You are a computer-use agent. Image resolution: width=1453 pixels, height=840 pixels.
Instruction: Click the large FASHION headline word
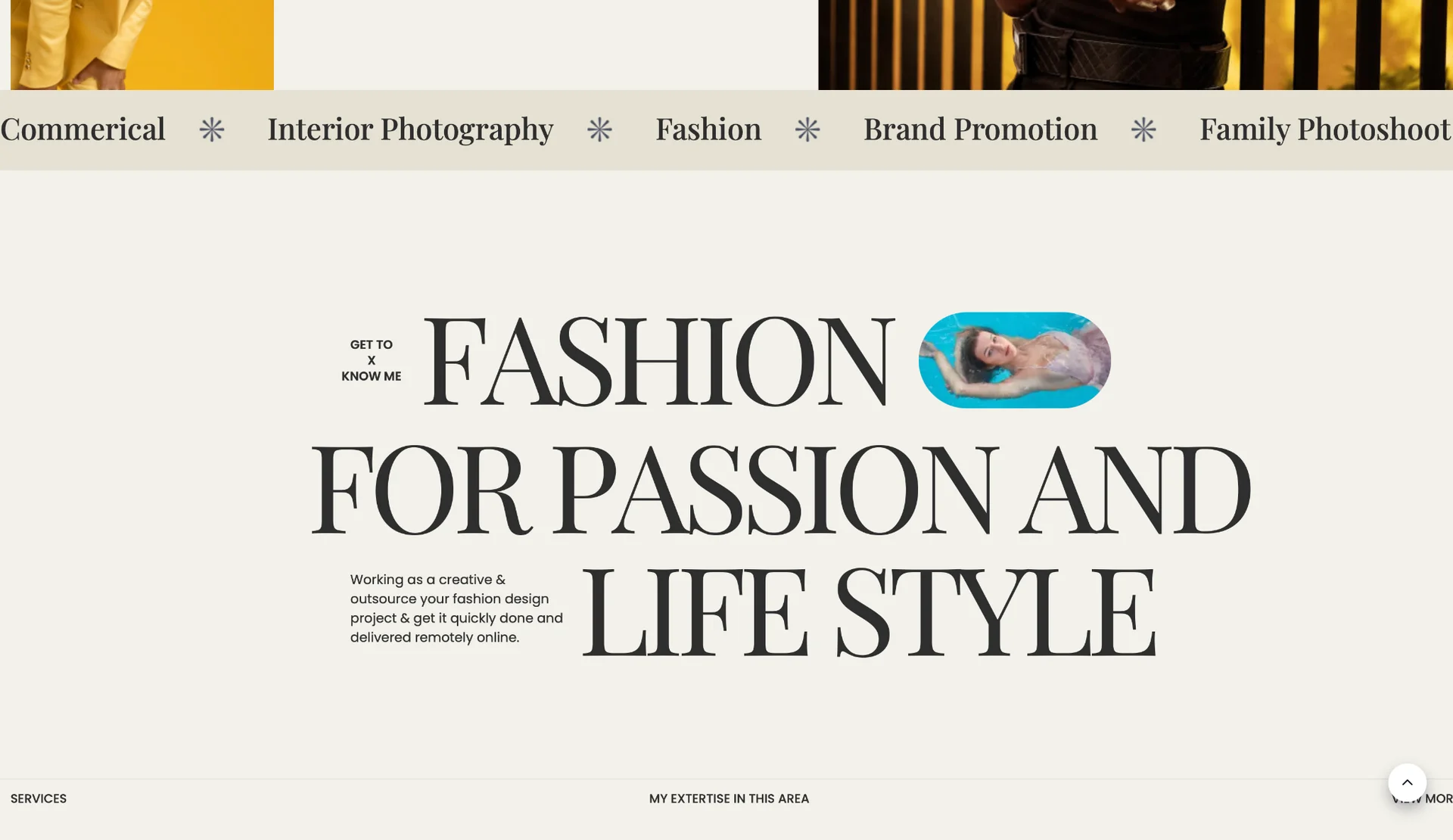tap(658, 360)
